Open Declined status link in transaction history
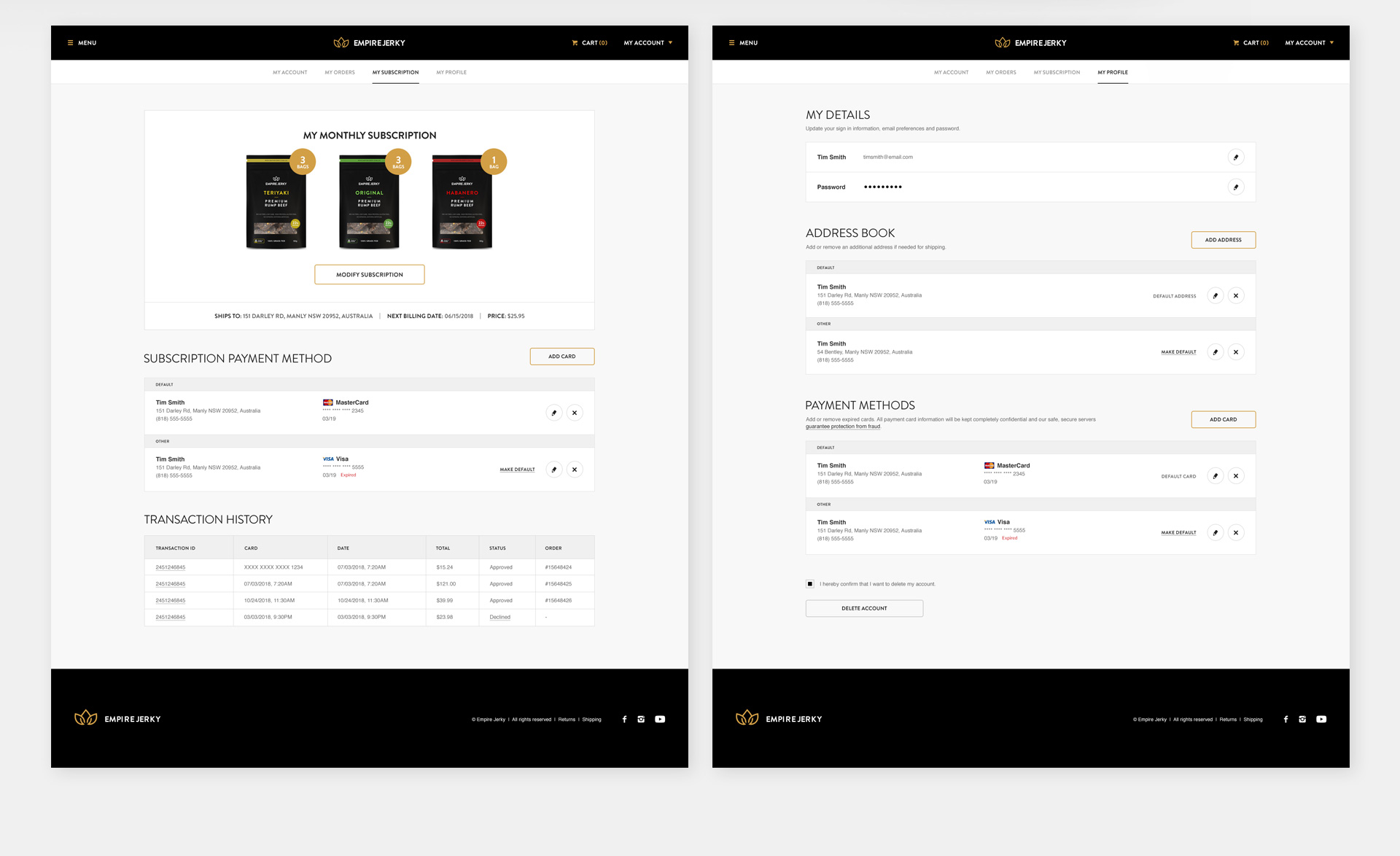1400x856 pixels. coord(499,618)
